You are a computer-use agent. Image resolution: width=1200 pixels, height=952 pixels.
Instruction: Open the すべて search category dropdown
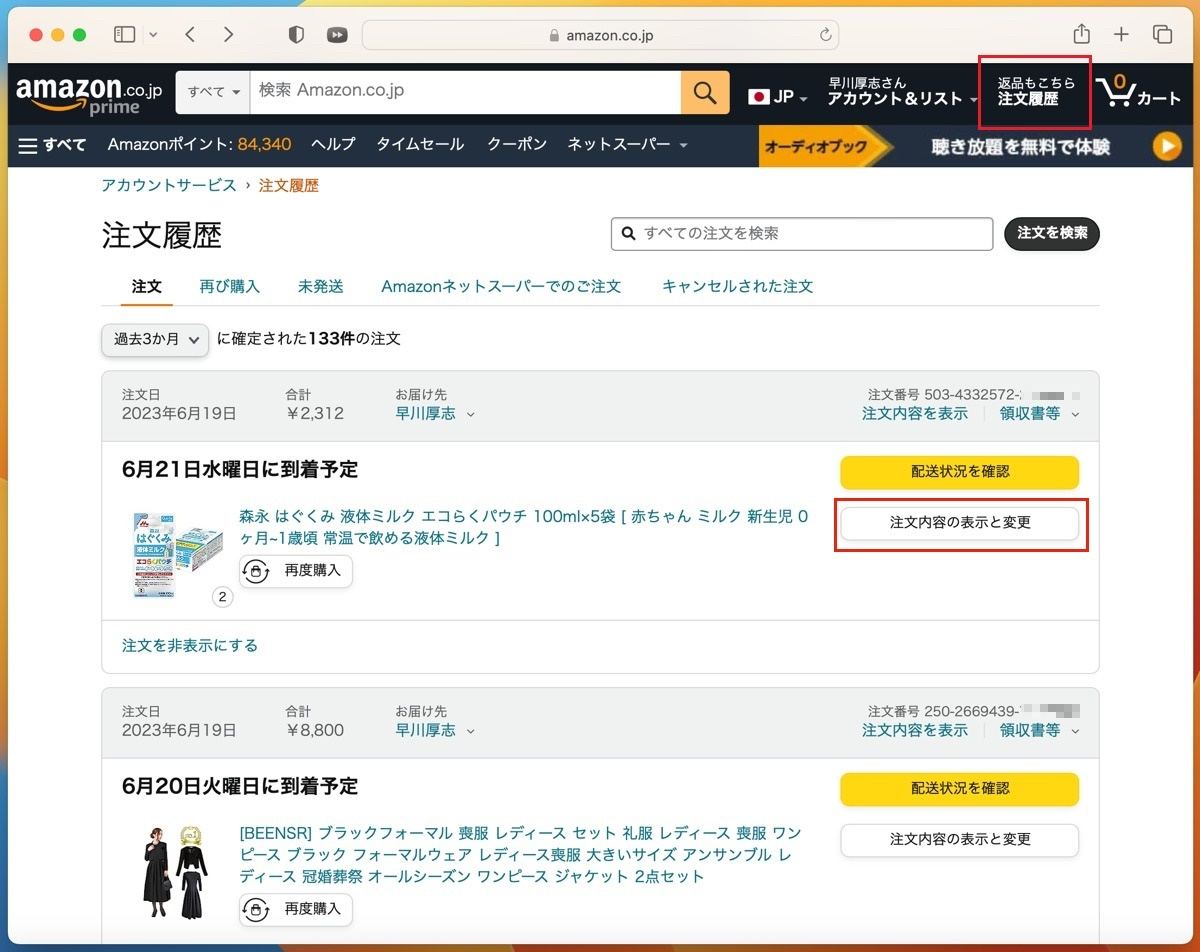pyautogui.click(x=214, y=92)
